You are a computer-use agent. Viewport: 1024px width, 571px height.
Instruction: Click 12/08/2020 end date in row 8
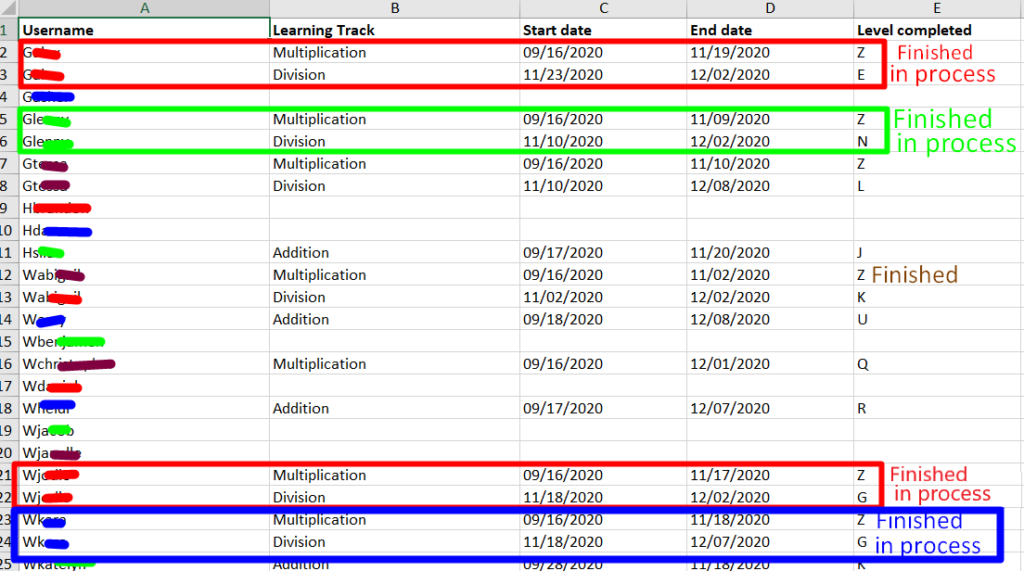click(770, 186)
